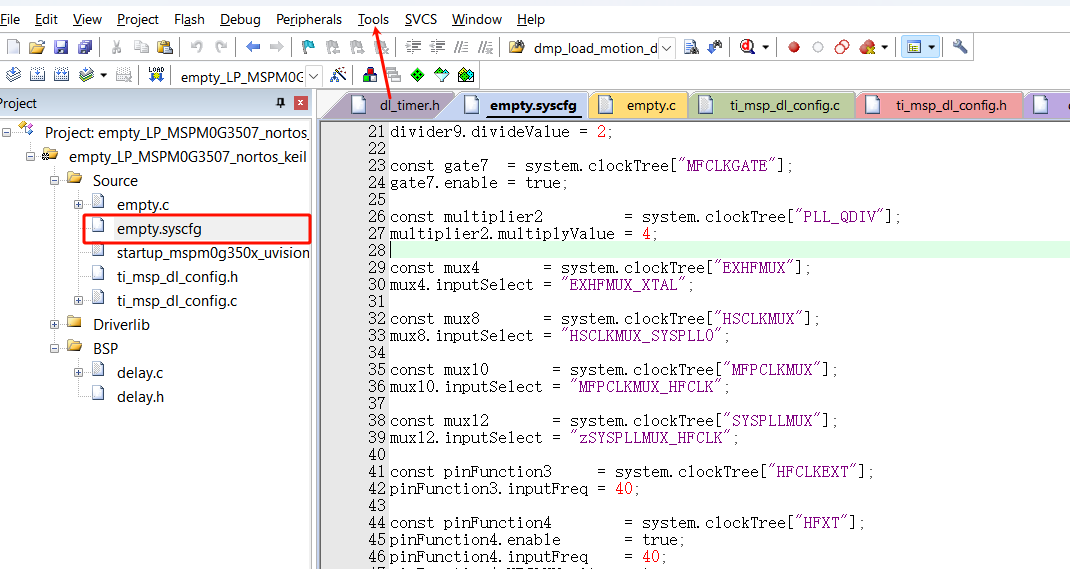Start debug session with red d icon

click(x=747, y=47)
